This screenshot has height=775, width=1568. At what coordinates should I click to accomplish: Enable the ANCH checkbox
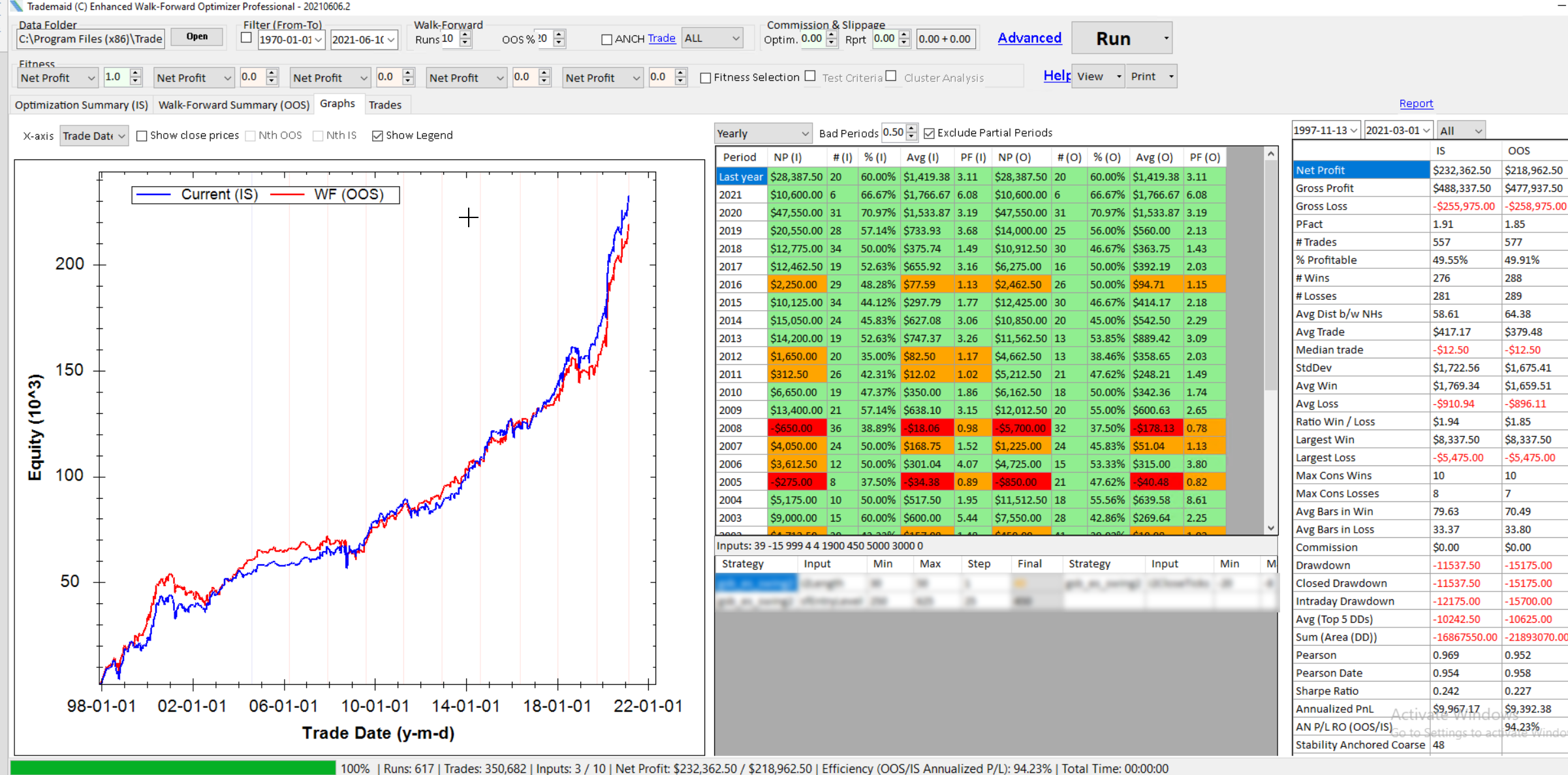606,39
